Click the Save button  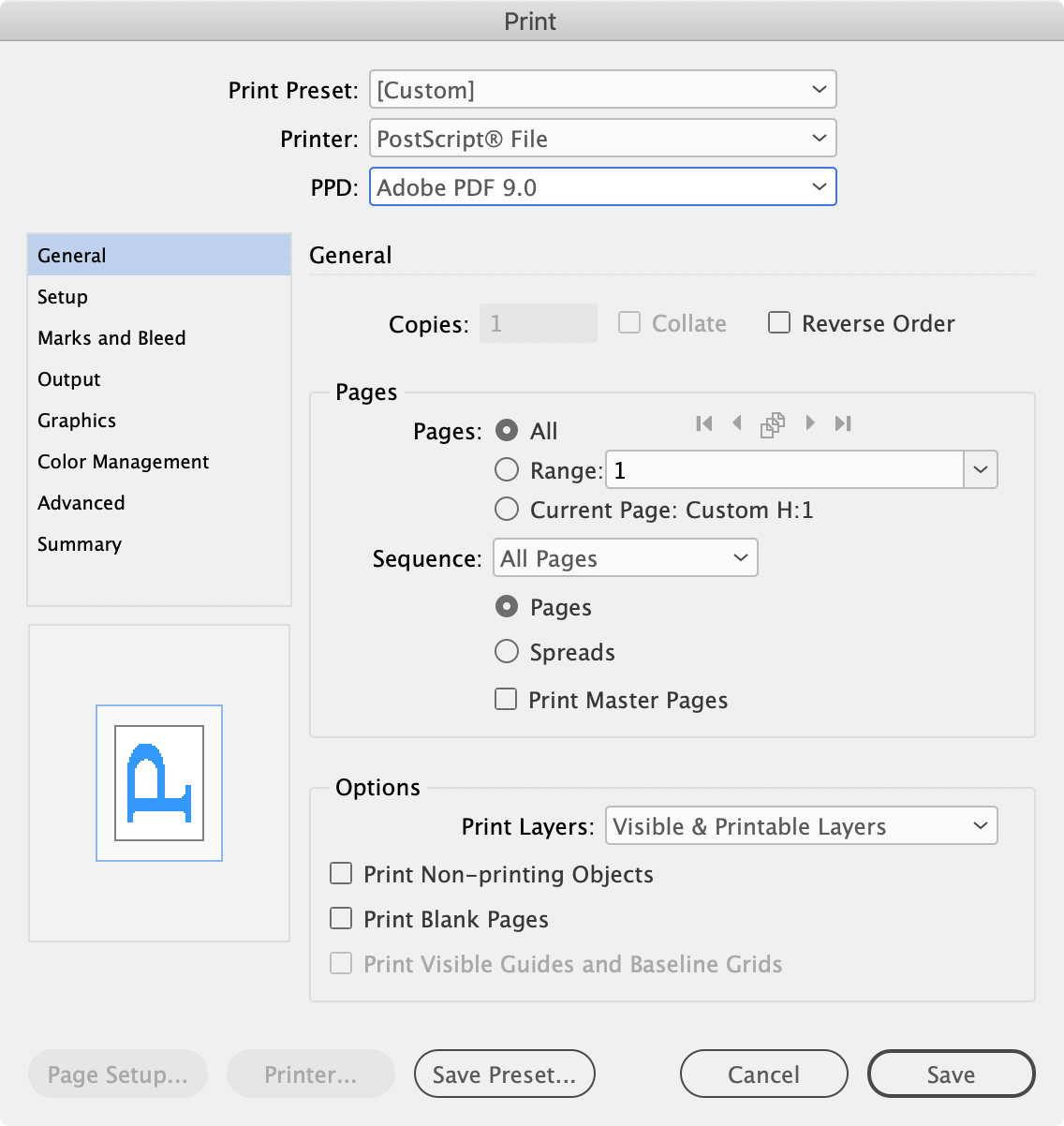951,1074
